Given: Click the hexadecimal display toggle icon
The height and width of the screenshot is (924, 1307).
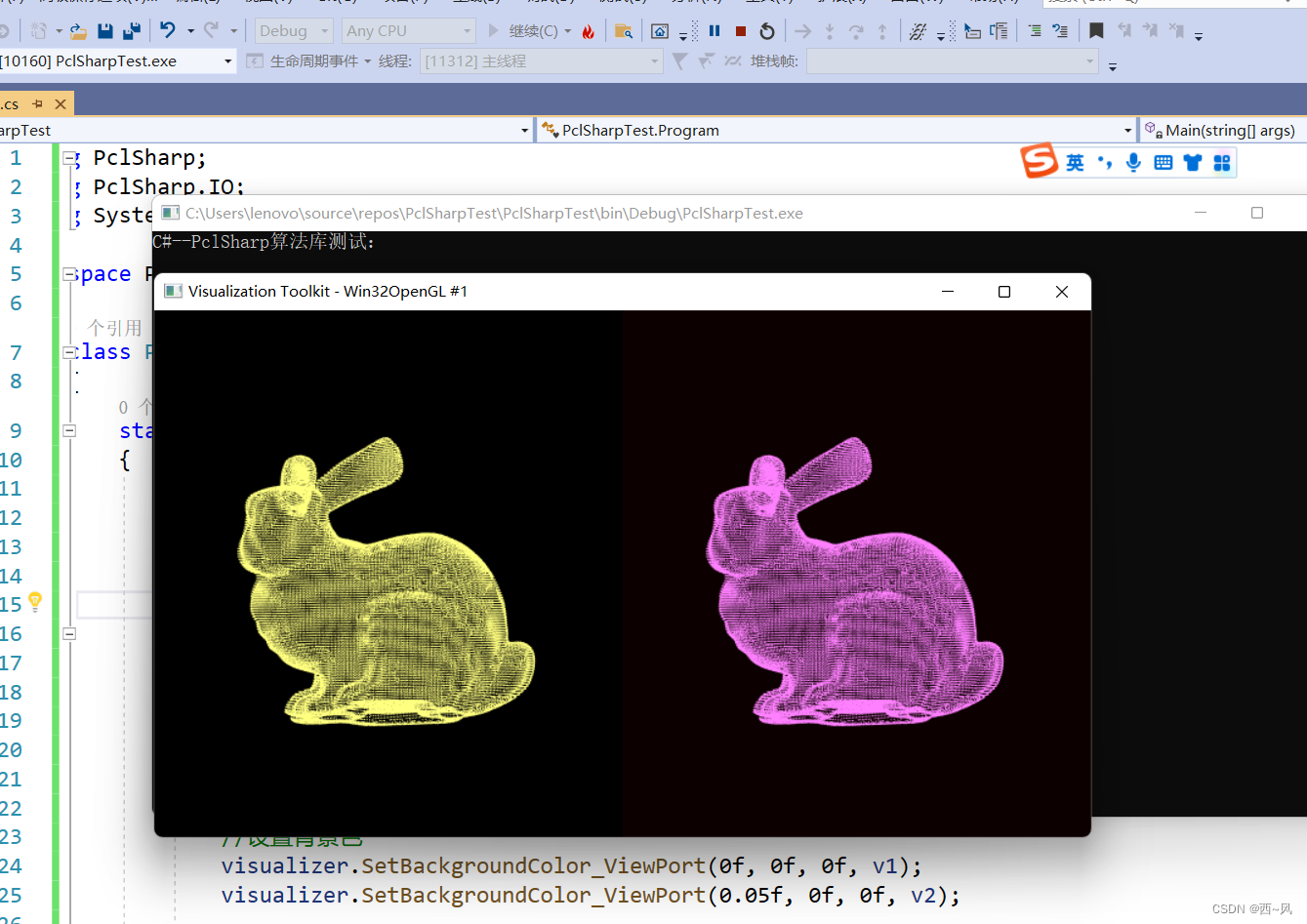Looking at the screenshot, I should pos(918,31).
